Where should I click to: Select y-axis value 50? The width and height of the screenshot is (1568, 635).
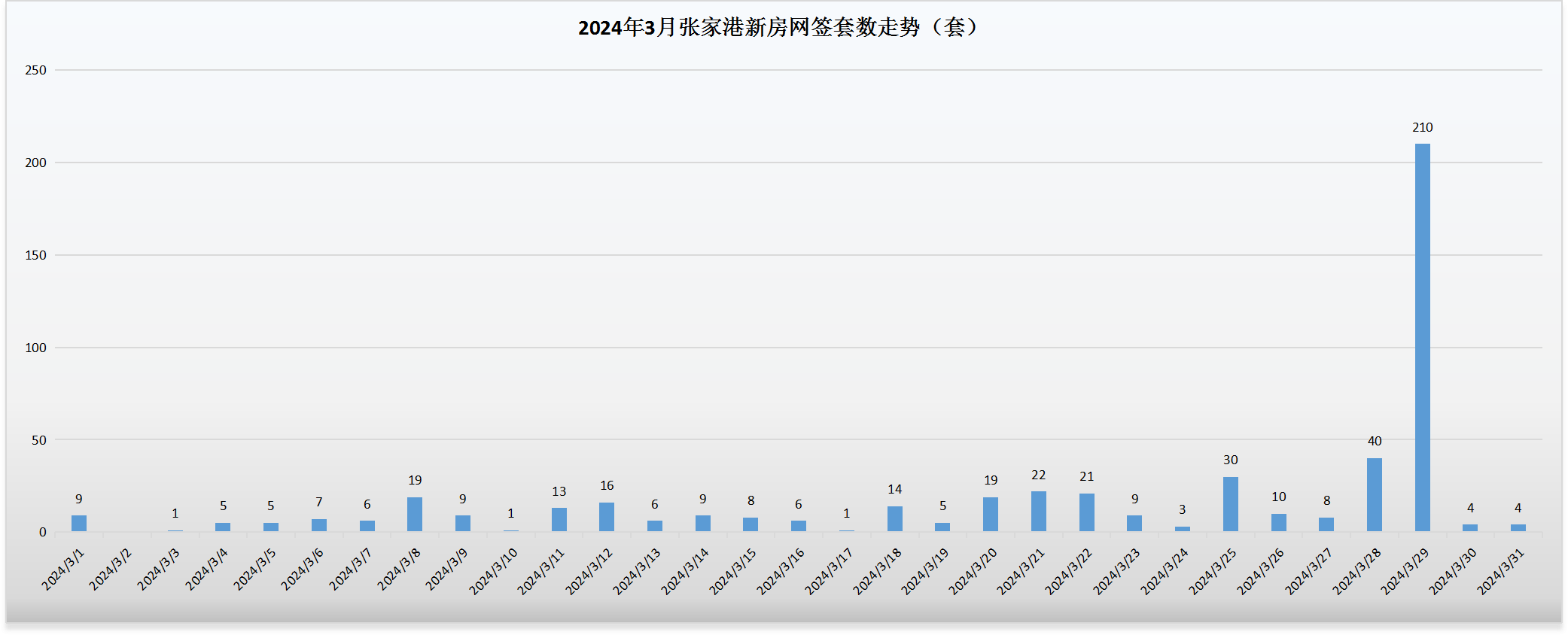39,440
